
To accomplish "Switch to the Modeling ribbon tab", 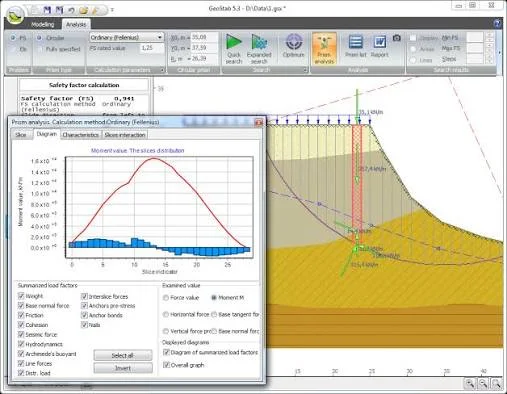I will [x=43, y=24].
